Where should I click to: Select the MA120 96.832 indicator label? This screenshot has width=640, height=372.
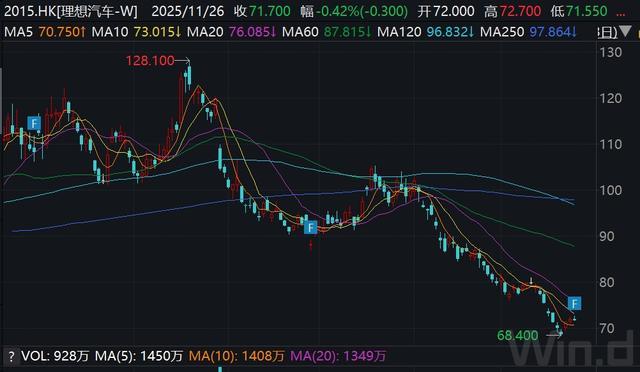[x=425, y=31]
